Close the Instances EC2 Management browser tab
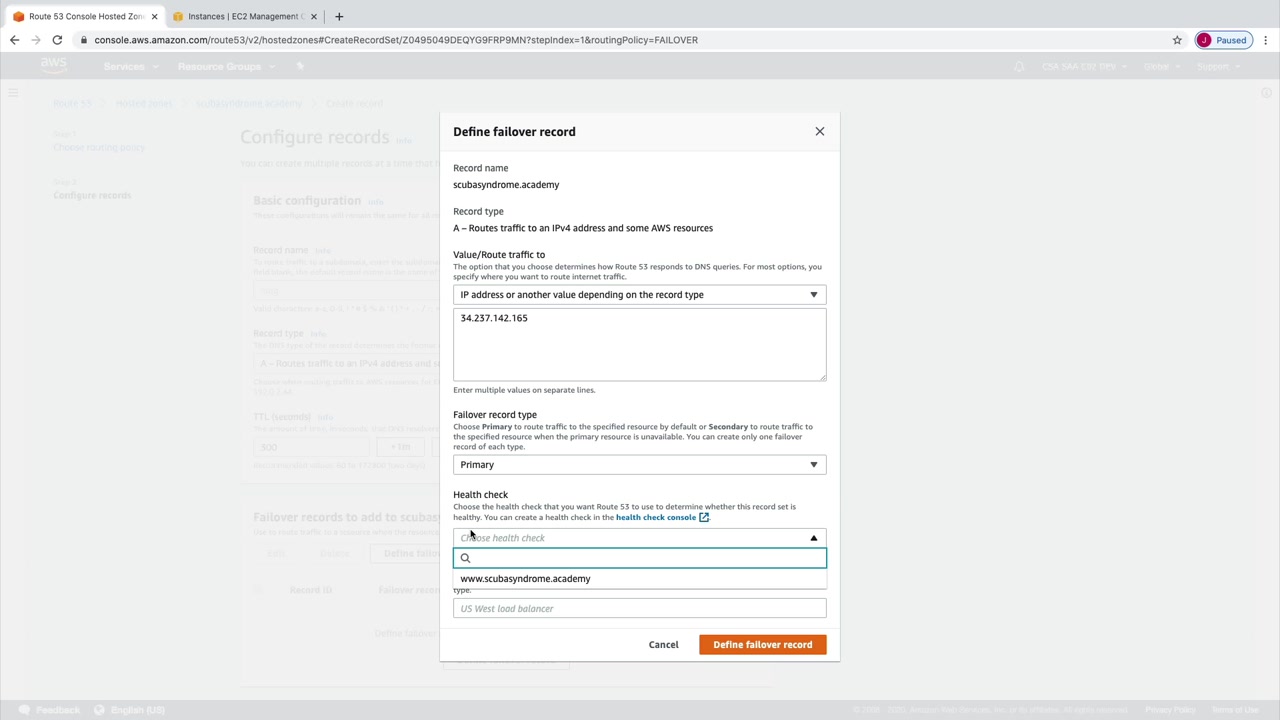The width and height of the screenshot is (1280, 720). pyautogui.click(x=314, y=16)
